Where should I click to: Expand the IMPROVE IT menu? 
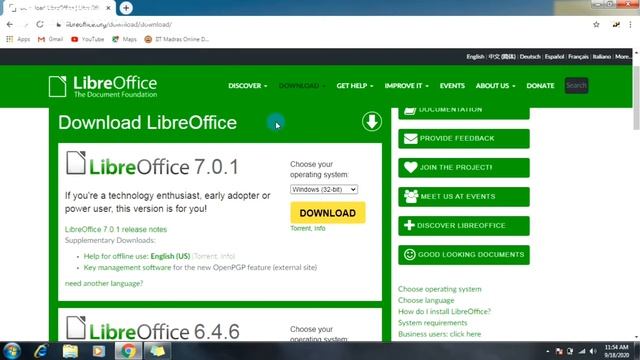point(407,86)
